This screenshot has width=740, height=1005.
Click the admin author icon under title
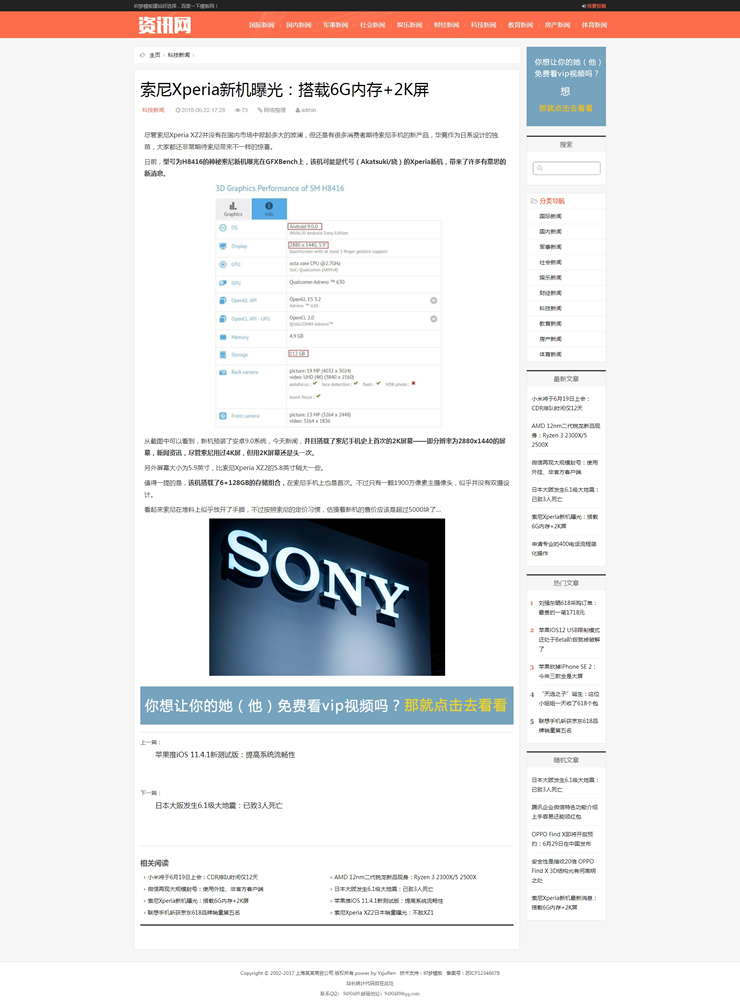point(297,110)
